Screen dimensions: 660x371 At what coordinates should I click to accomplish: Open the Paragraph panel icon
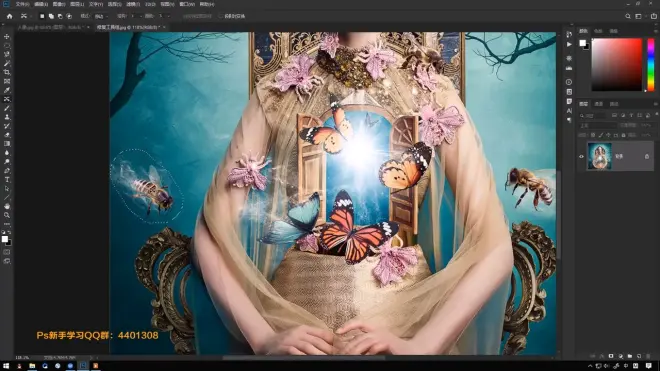[569, 120]
